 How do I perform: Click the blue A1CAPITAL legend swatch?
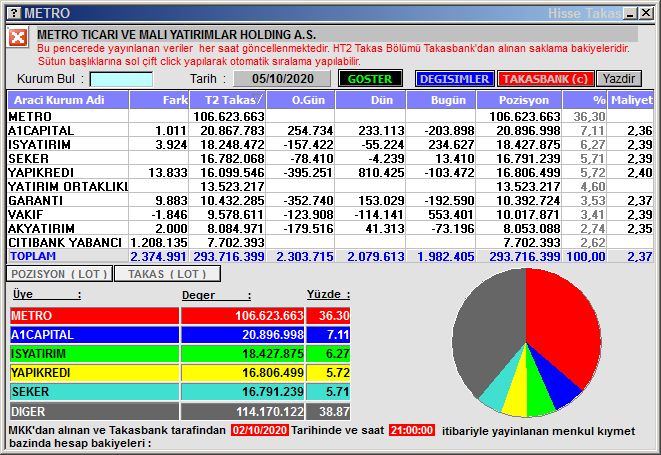[x=94, y=335]
